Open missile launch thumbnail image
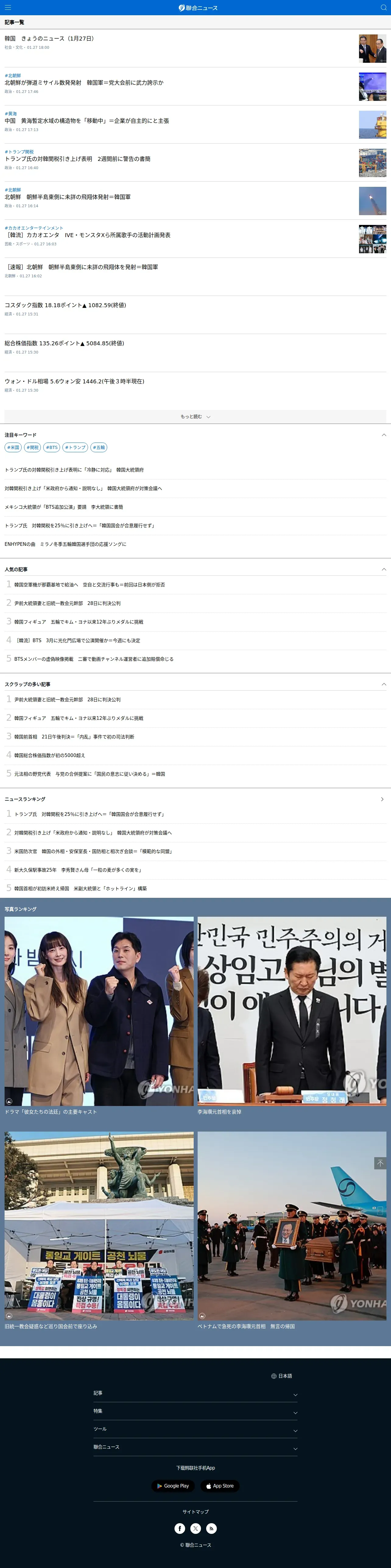This screenshot has width=391, height=1568. (372, 201)
